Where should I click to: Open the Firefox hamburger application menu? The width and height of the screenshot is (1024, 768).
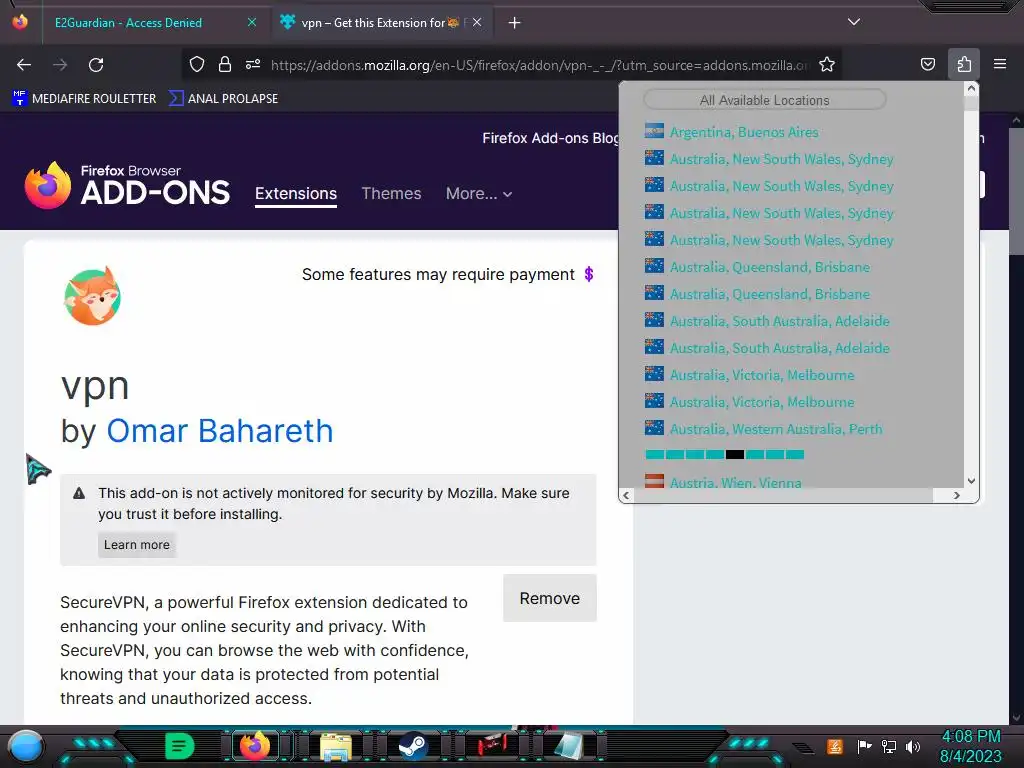pyautogui.click(x=1000, y=64)
